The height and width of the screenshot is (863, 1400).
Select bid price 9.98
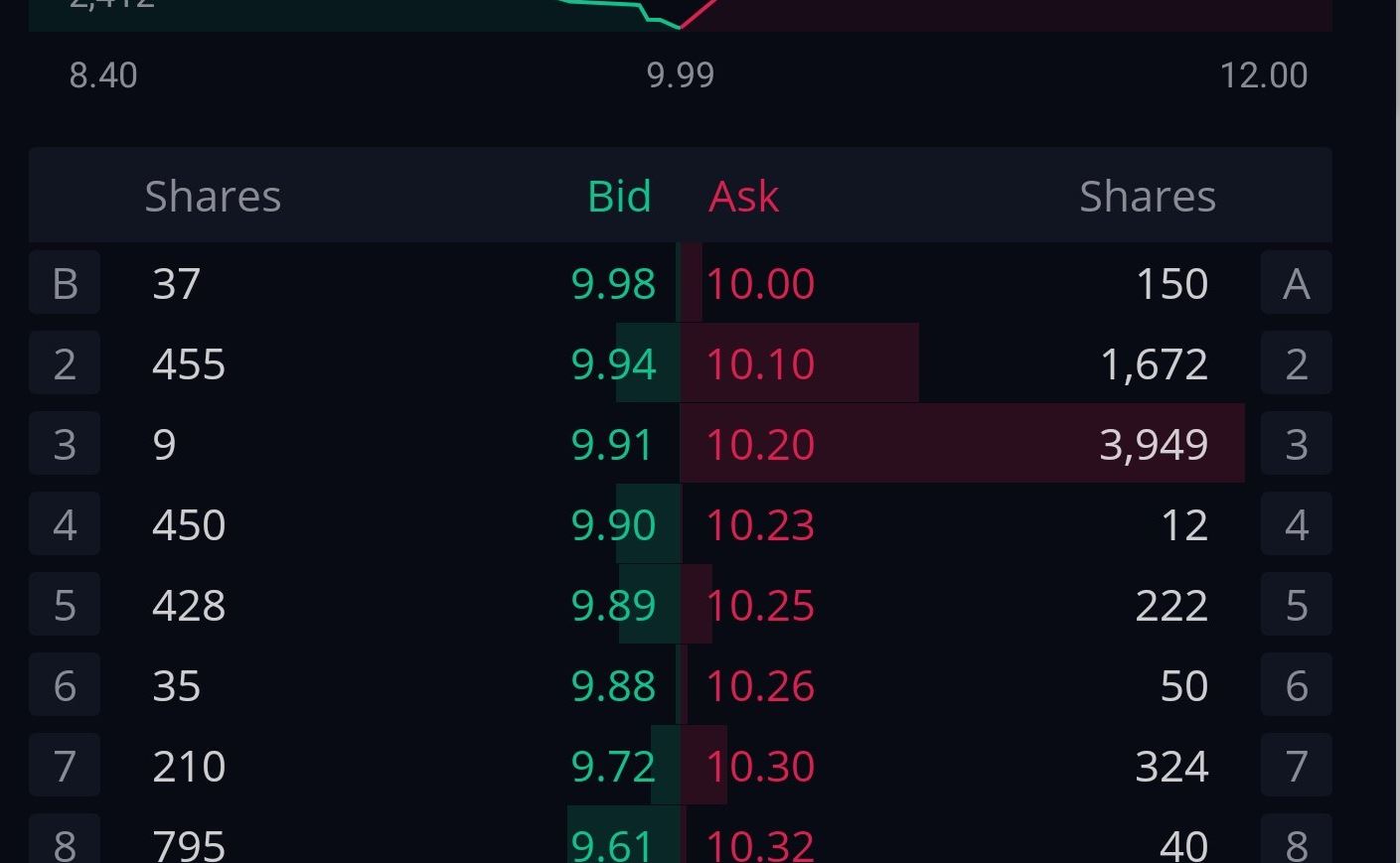[613, 284]
